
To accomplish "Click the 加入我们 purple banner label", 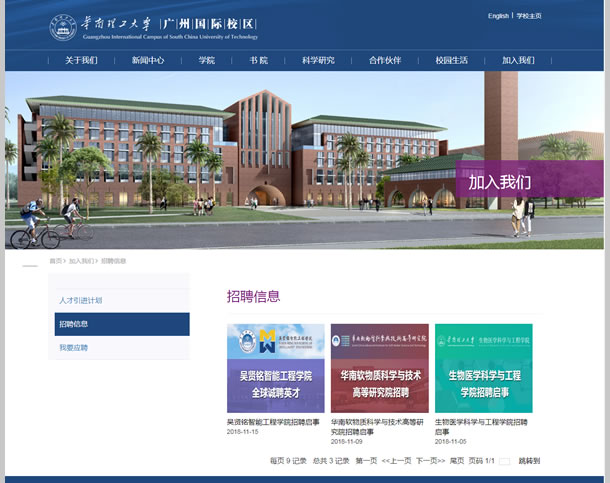I will pos(500,182).
